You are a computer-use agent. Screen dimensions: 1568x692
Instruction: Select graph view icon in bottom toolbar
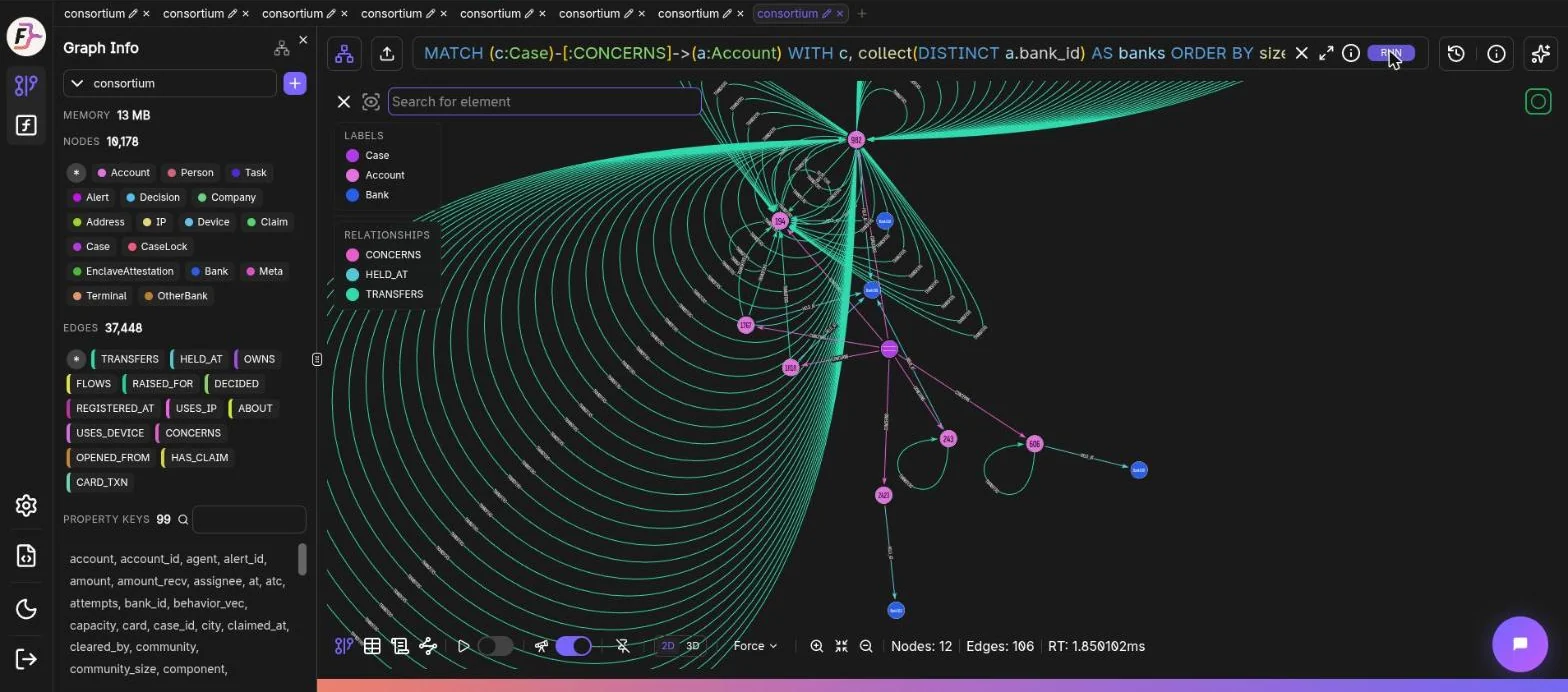pos(343,646)
